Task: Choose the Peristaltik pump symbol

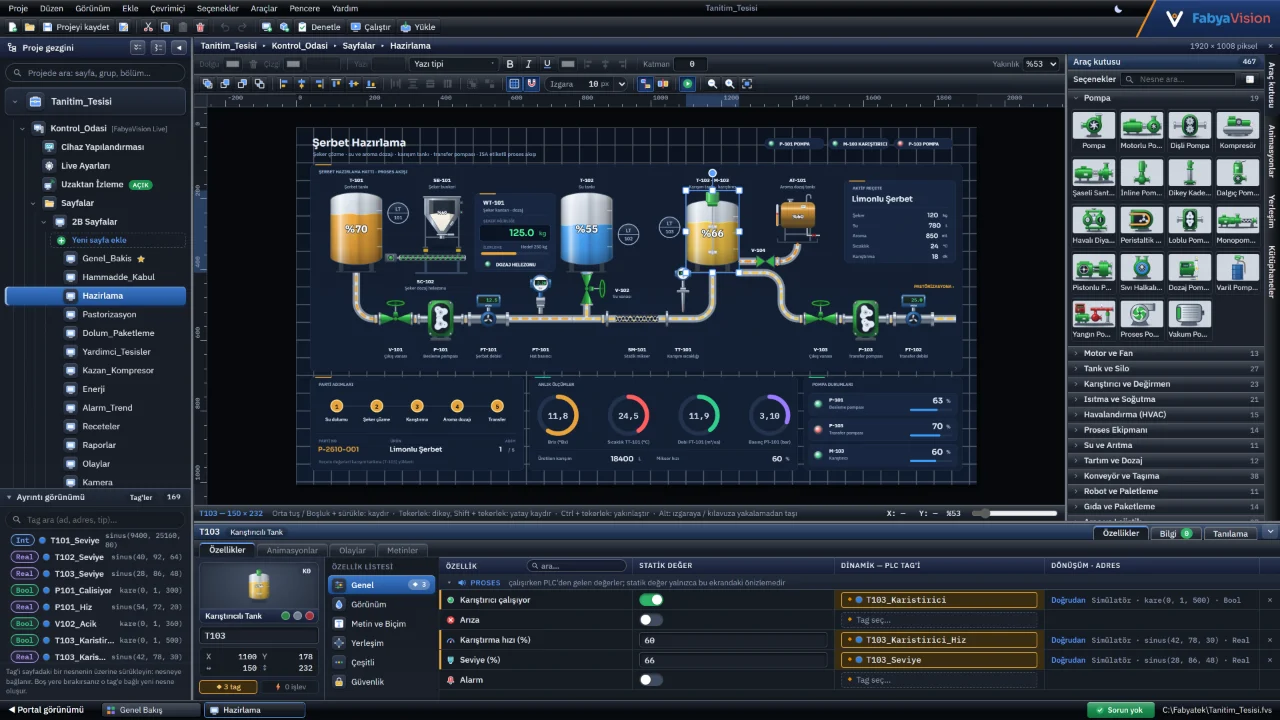Action: click(x=1141, y=226)
